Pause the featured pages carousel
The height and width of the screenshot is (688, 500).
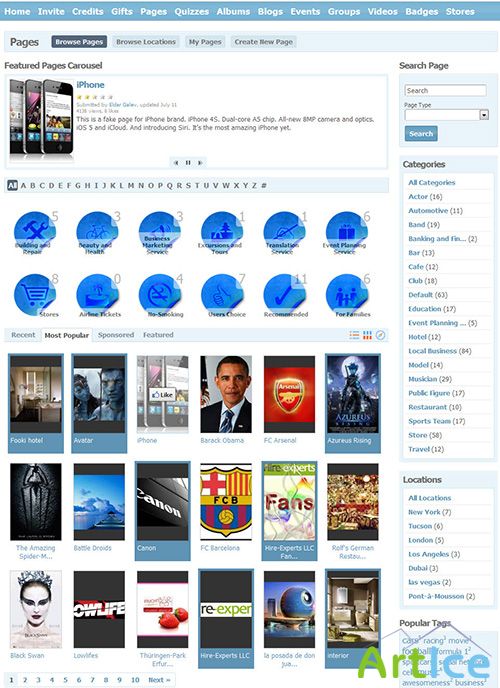point(188,163)
